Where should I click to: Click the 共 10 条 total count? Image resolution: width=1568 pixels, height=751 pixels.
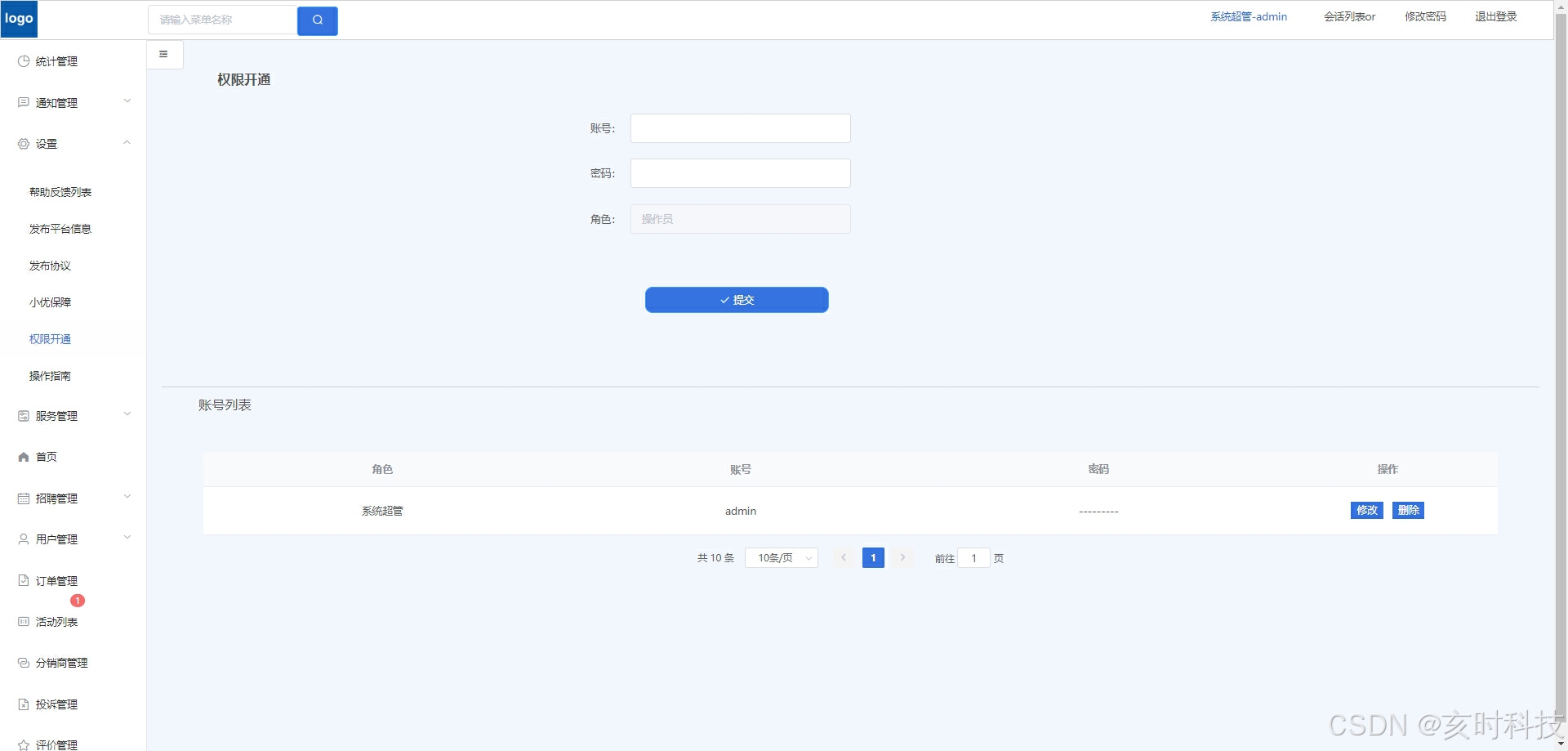tap(715, 558)
